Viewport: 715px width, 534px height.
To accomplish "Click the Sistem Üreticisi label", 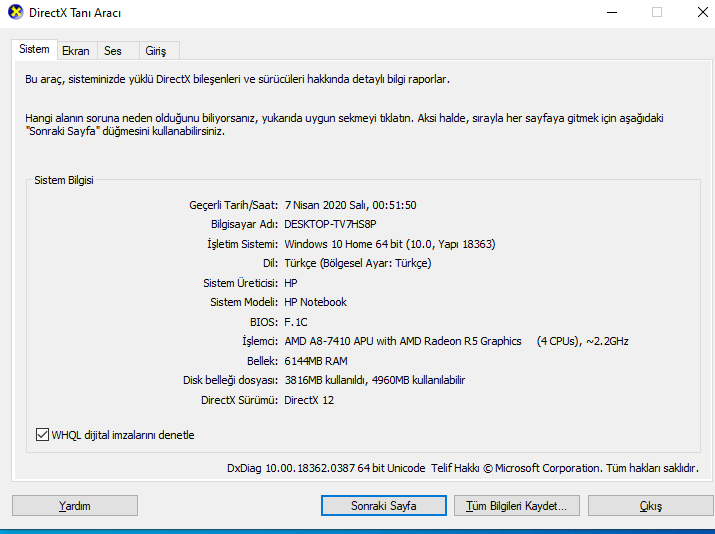I will point(241,283).
